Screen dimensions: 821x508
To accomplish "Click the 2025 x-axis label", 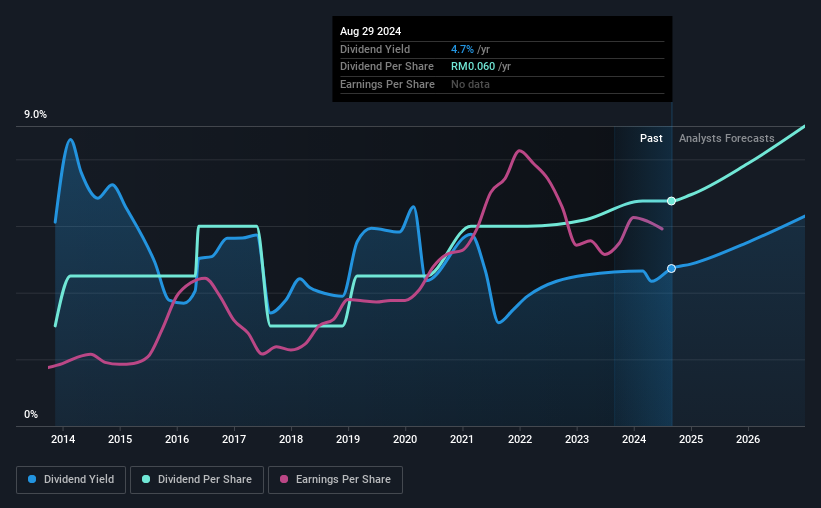I will [691, 439].
